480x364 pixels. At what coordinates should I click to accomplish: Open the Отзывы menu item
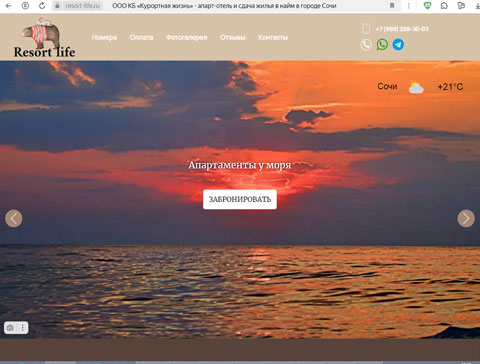tap(232, 37)
